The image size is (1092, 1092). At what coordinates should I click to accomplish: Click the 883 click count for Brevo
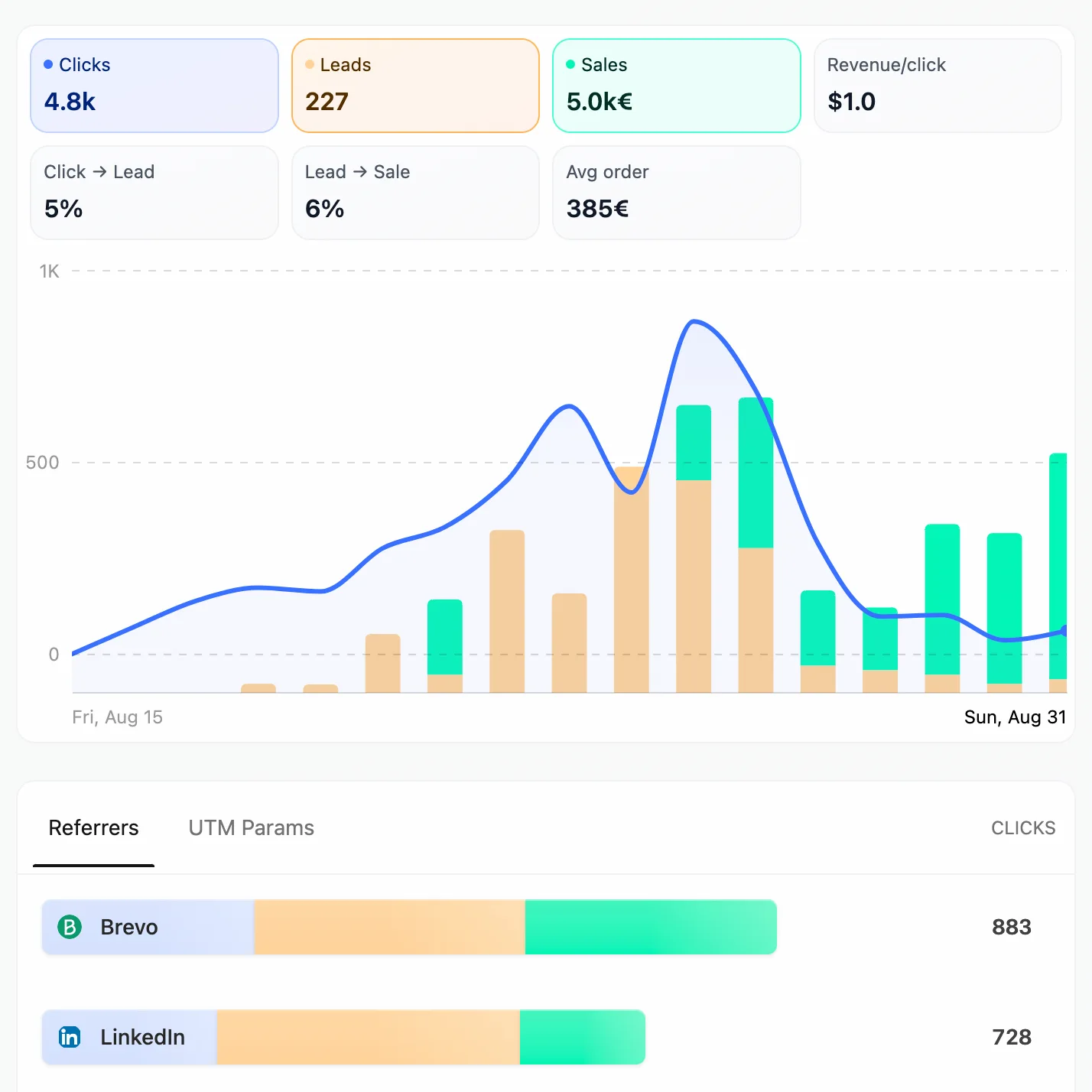coord(1010,927)
